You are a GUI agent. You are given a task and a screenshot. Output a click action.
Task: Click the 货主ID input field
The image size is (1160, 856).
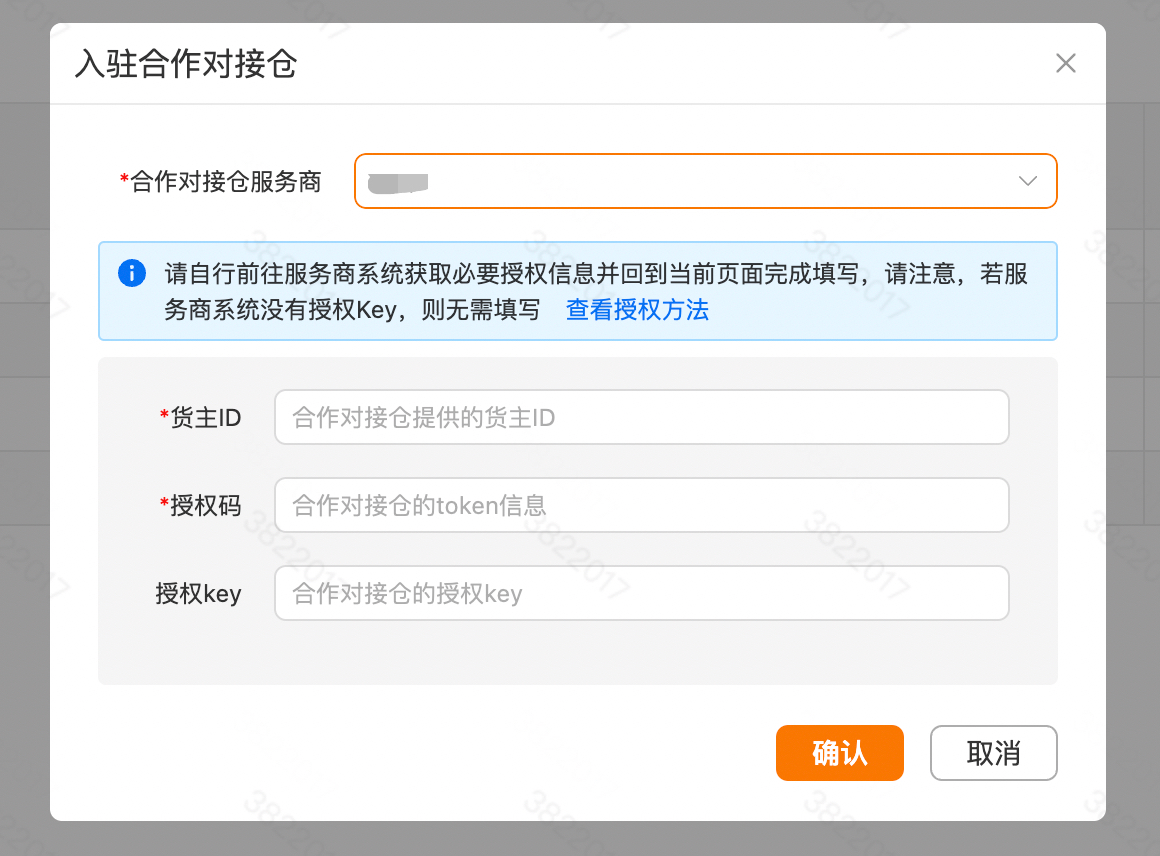(641, 417)
